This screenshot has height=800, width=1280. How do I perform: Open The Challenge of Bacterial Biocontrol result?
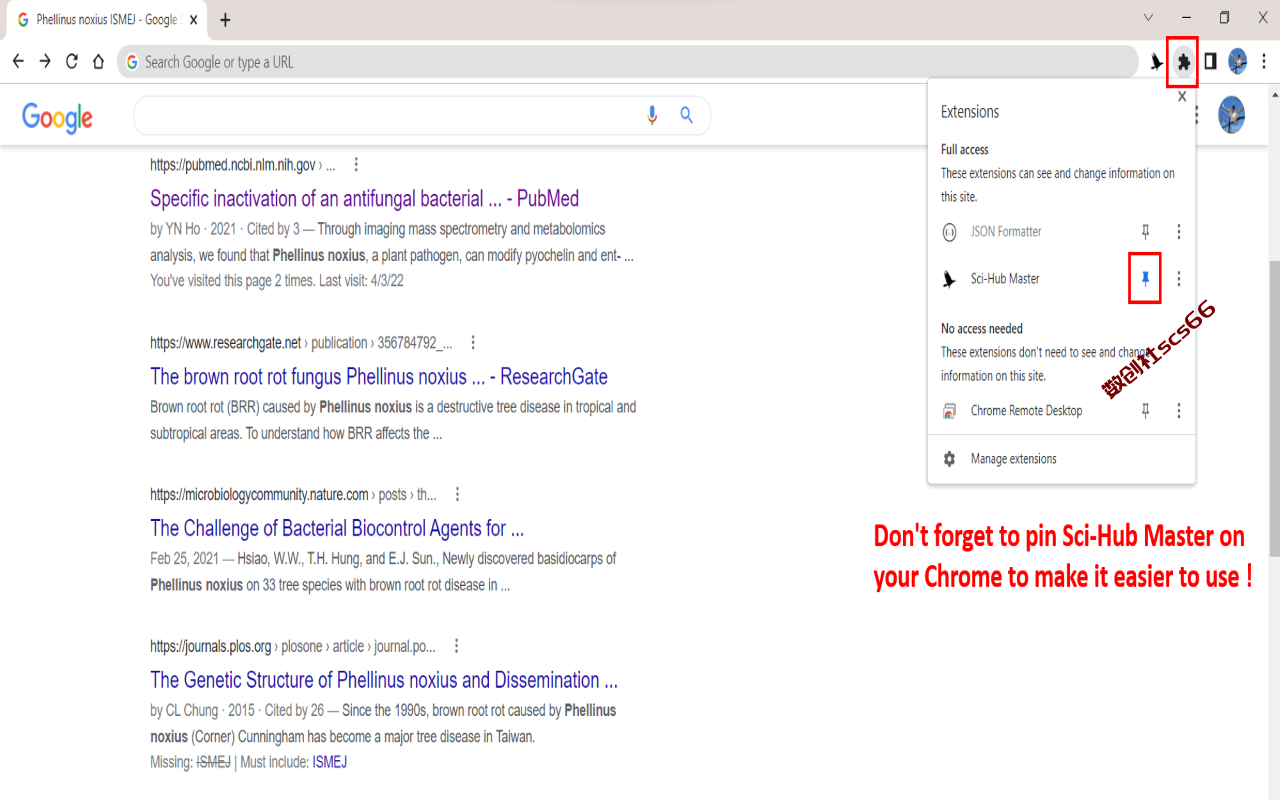[x=337, y=528]
